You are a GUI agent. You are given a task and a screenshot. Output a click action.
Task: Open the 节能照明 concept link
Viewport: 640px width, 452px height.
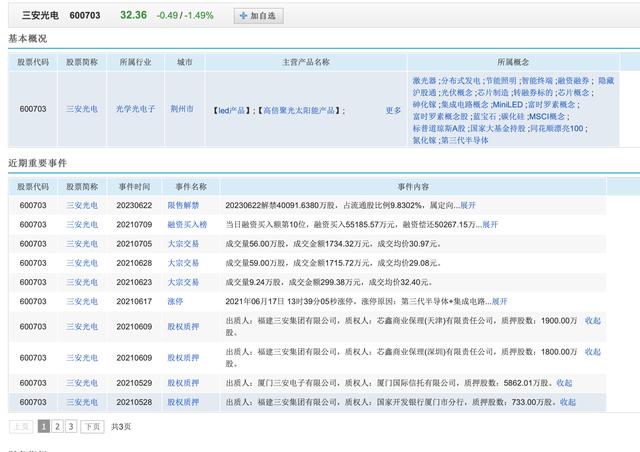click(501, 81)
